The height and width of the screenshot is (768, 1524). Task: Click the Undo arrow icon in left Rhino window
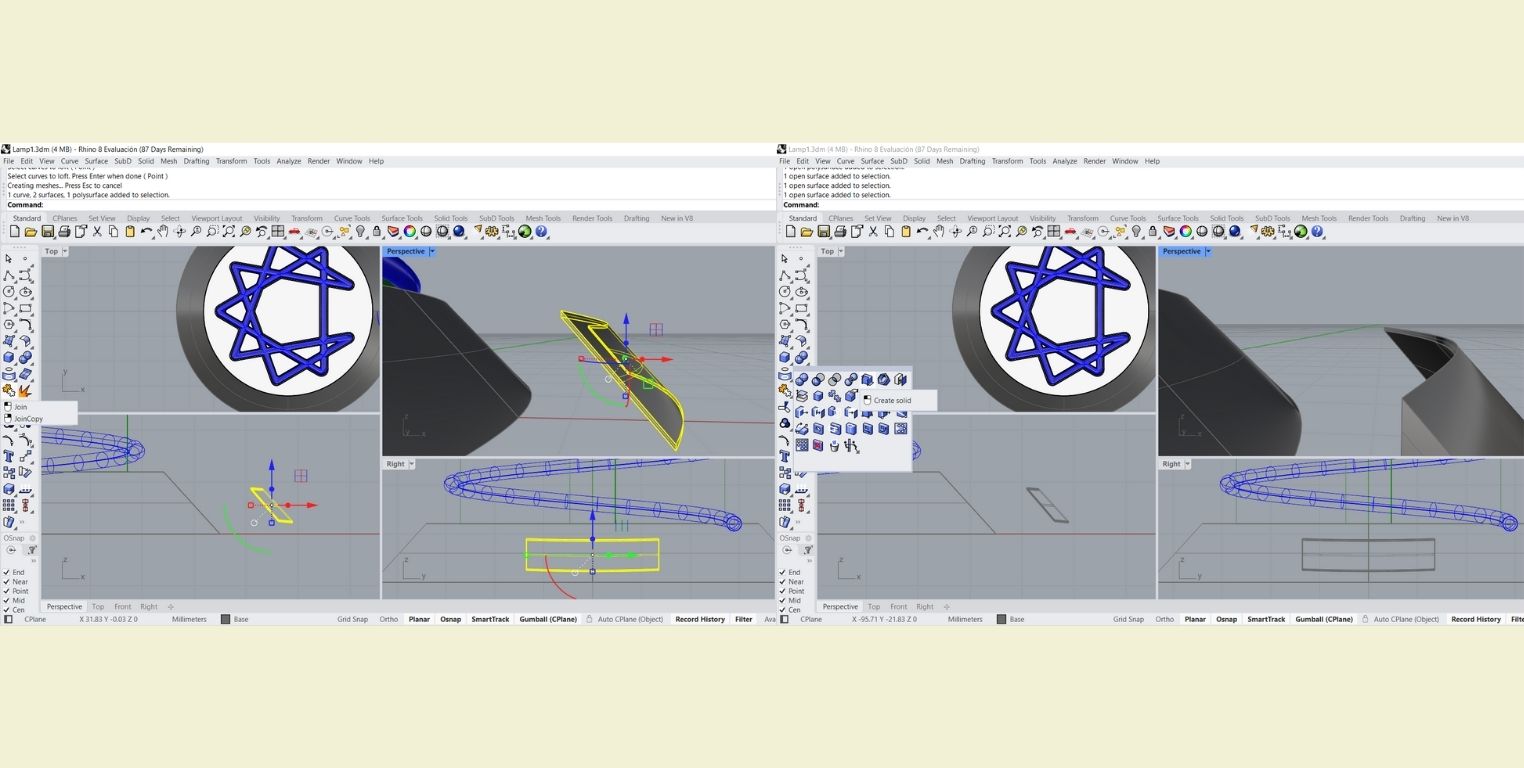(146, 231)
